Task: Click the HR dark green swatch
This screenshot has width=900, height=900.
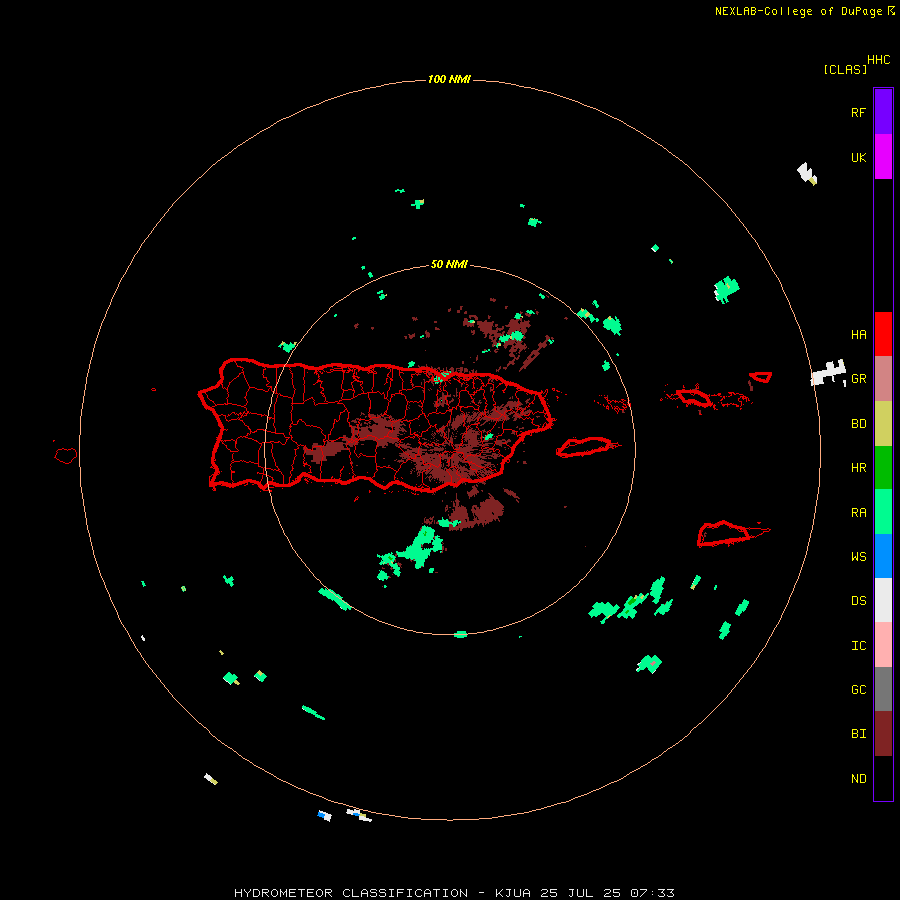Action: tap(883, 468)
